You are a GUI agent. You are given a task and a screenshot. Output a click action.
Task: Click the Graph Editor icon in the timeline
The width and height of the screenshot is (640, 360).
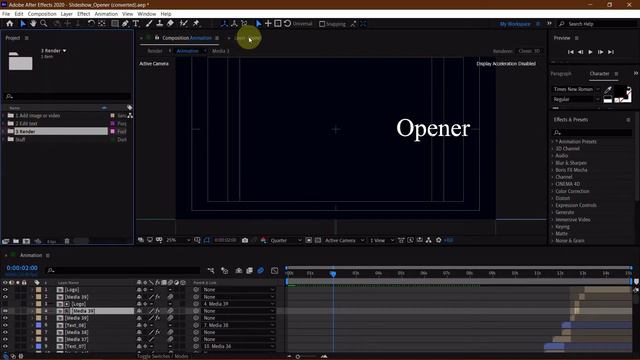click(275, 271)
